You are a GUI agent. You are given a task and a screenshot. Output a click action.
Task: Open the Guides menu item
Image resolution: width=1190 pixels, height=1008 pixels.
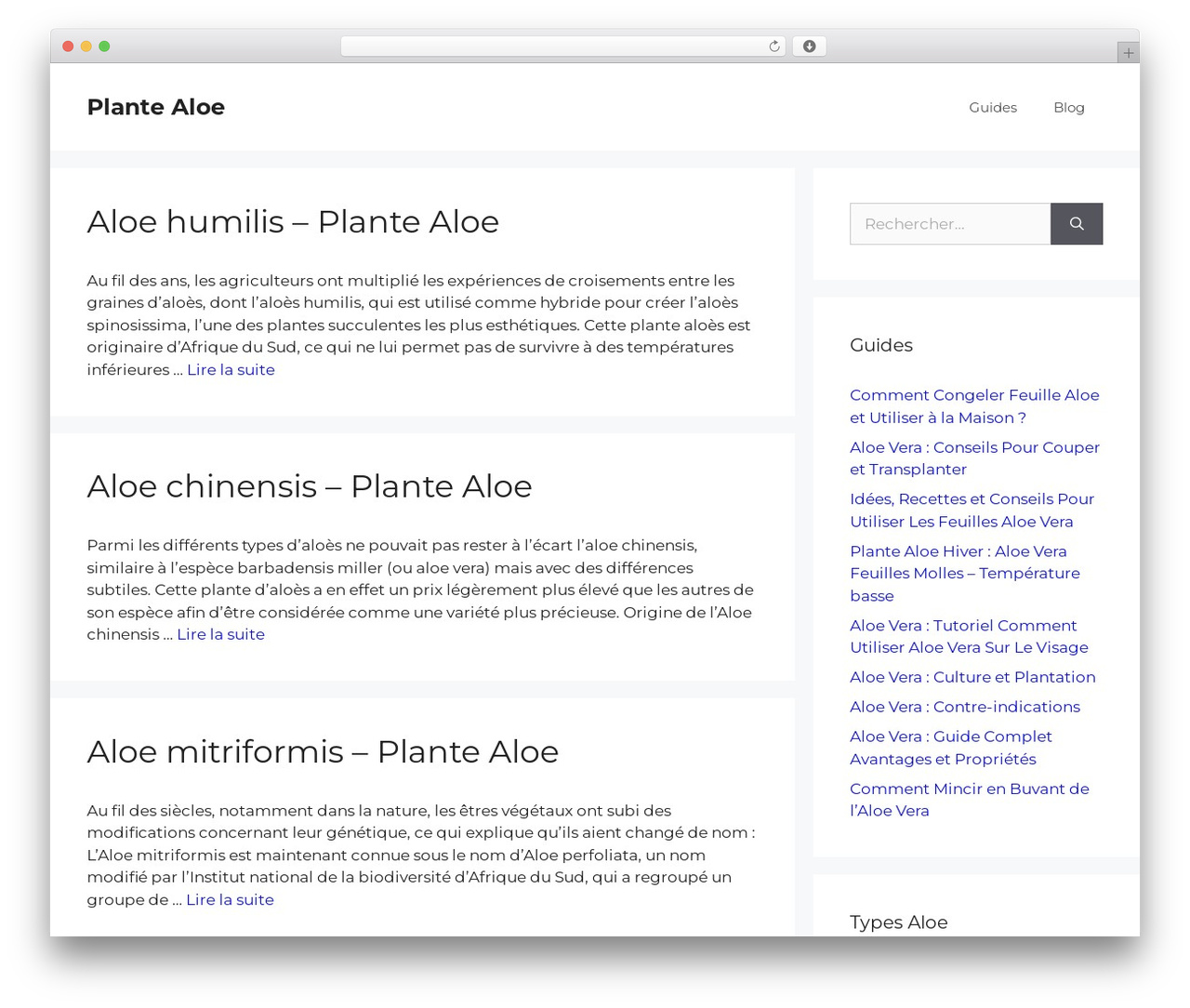(x=993, y=108)
